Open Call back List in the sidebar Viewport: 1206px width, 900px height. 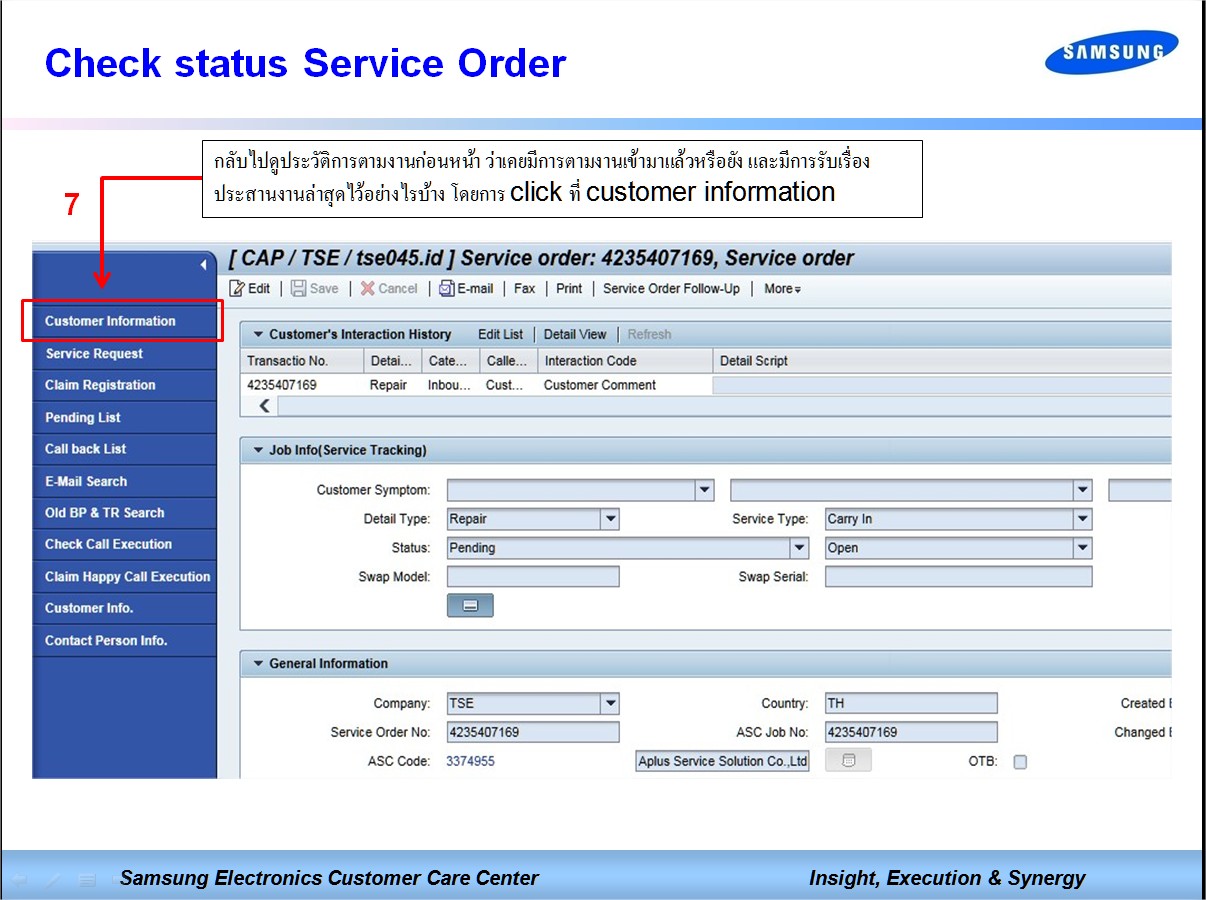(125, 449)
